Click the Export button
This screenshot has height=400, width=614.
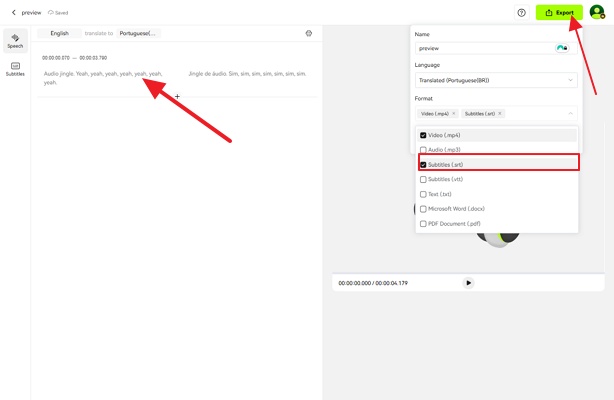click(559, 13)
